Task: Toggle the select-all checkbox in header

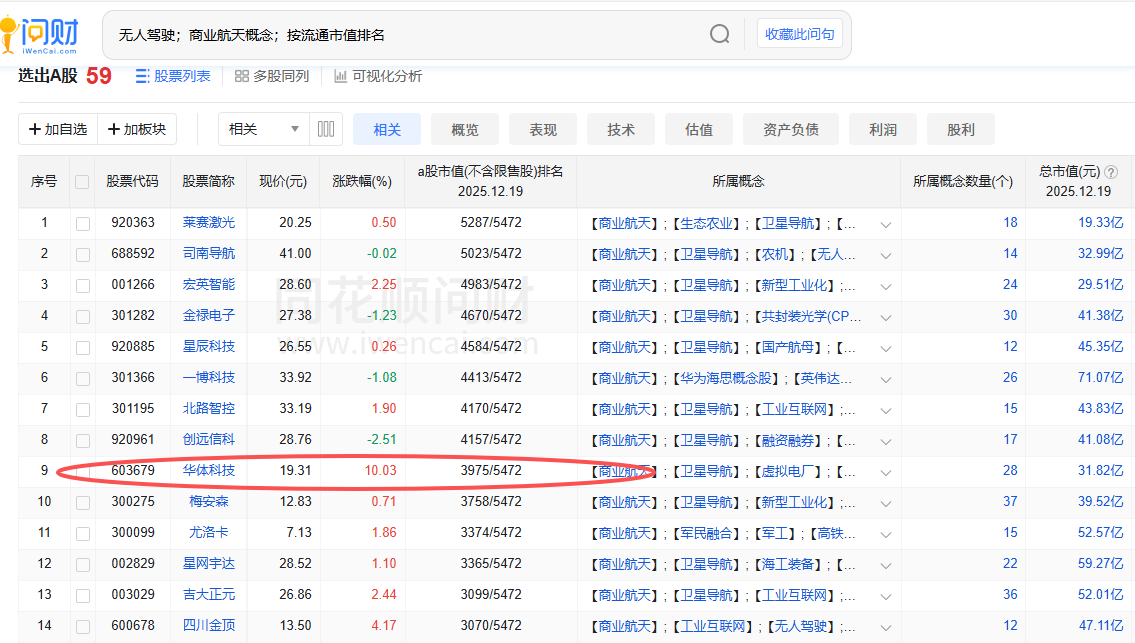Action: tap(83, 182)
